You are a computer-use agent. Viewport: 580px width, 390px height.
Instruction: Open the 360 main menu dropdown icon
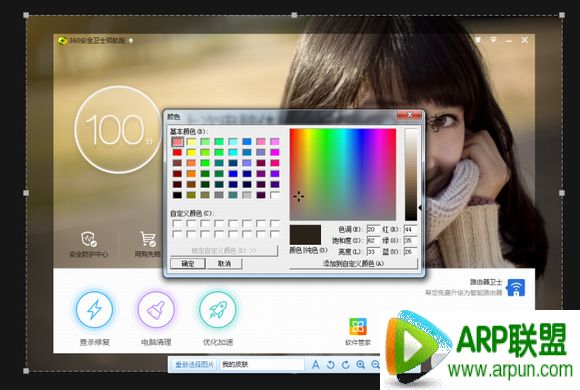point(493,39)
